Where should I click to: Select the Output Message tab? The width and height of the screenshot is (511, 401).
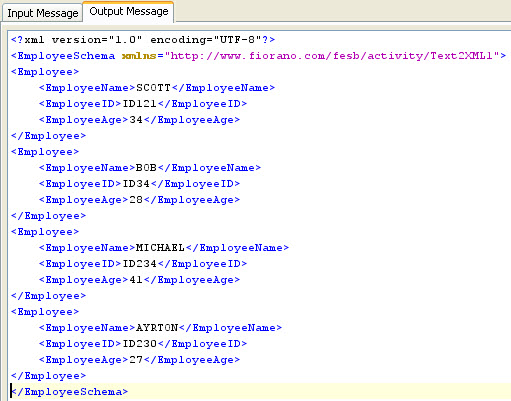[129, 12]
